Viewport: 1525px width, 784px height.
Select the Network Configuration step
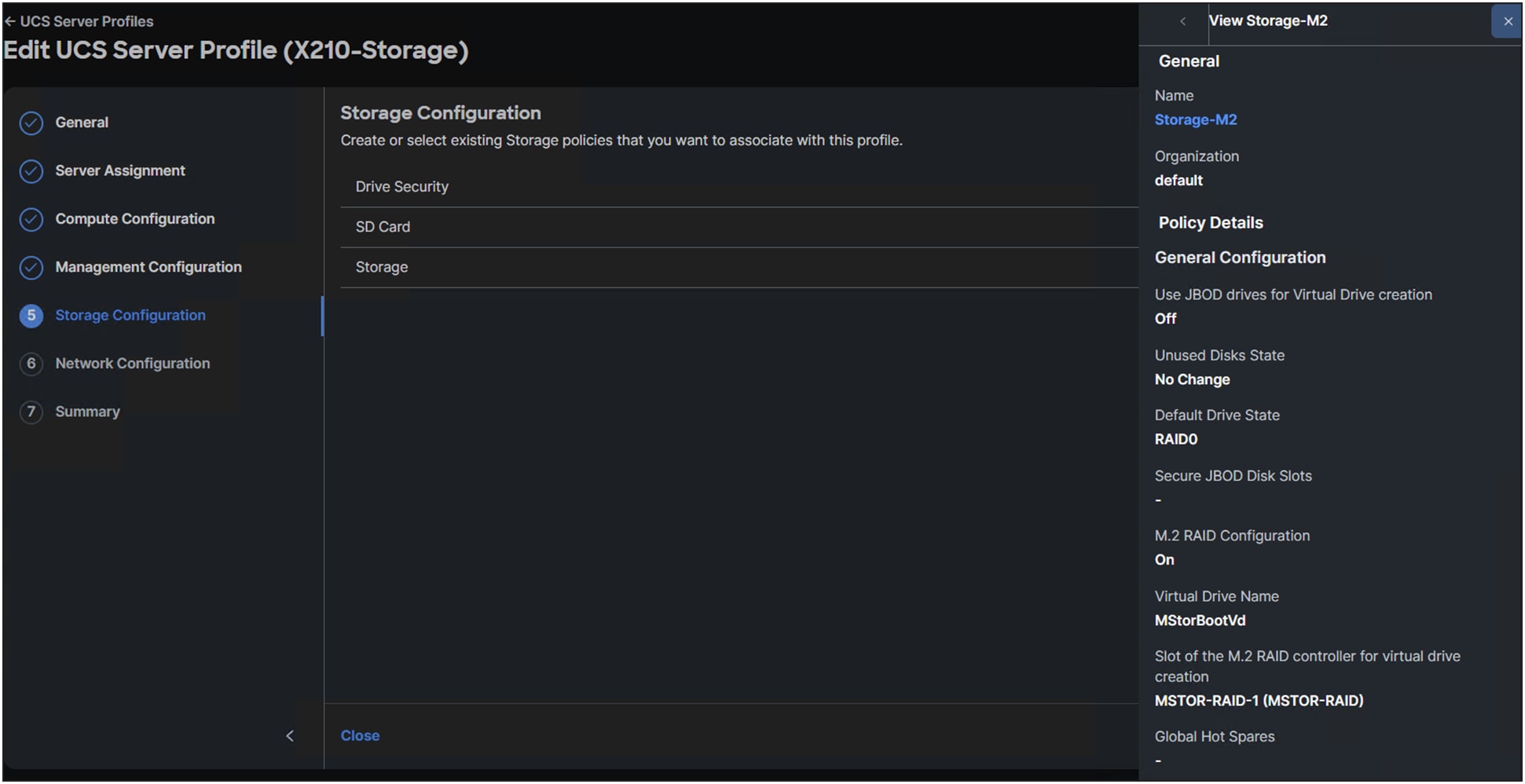point(132,364)
